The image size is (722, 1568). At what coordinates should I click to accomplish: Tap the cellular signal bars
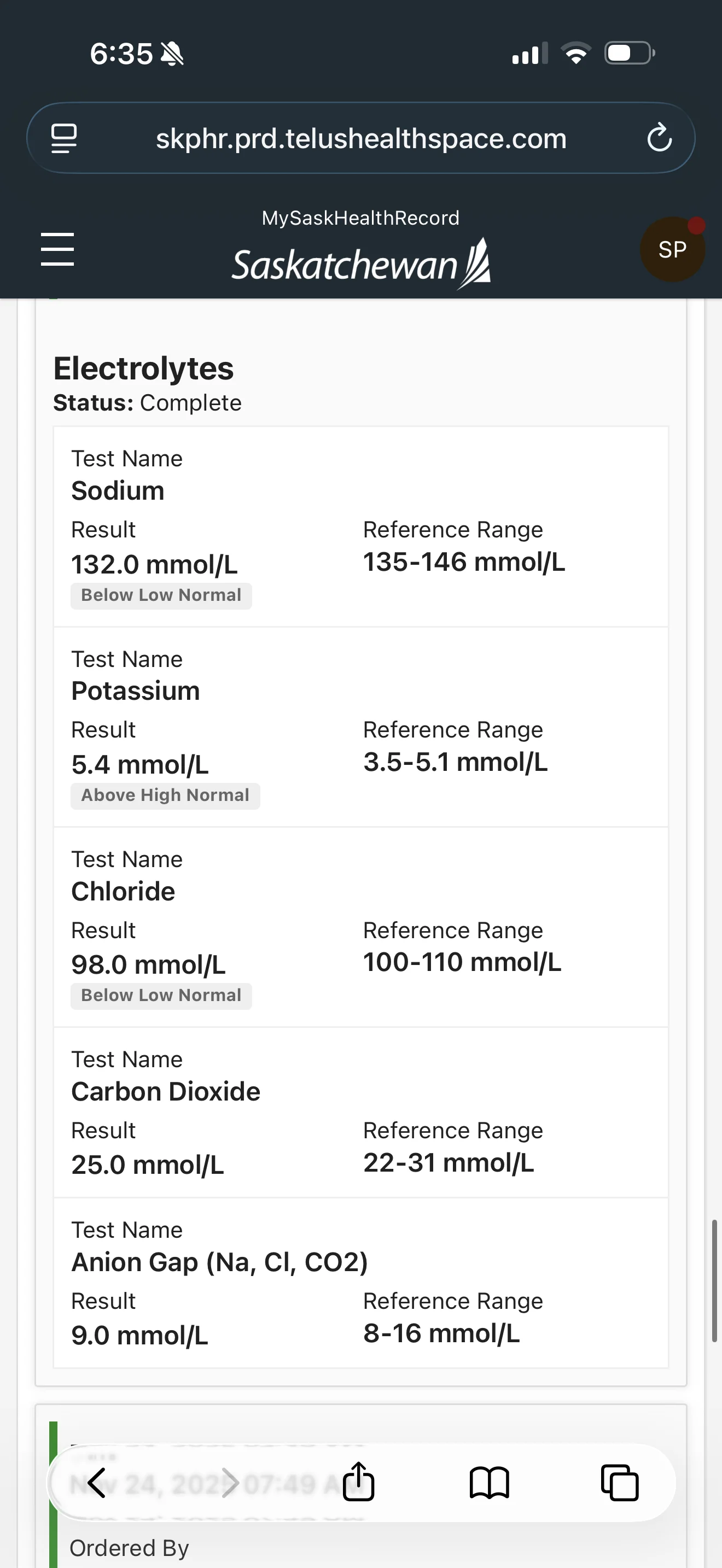point(529,54)
